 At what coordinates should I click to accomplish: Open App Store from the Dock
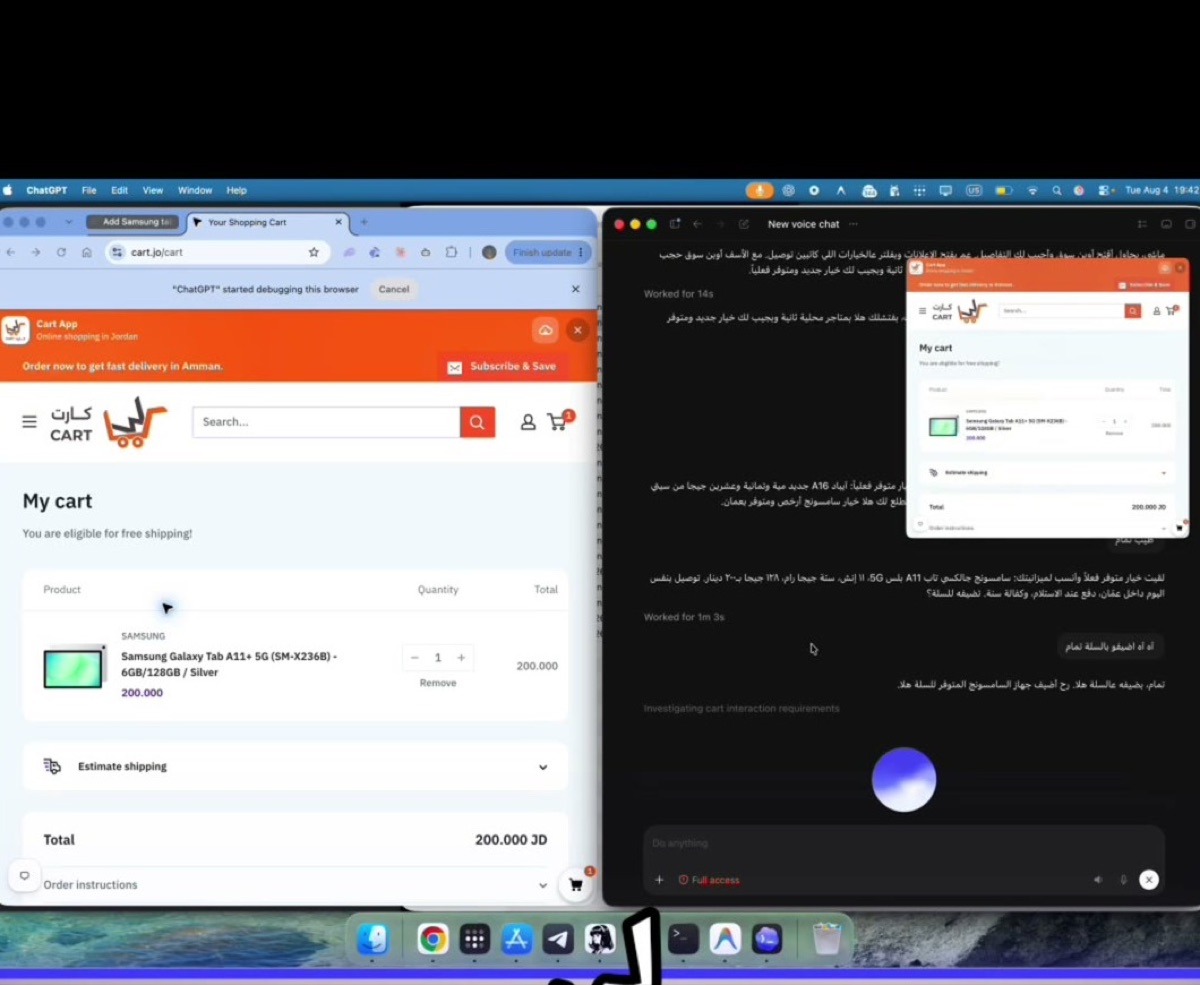pos(516,938)
